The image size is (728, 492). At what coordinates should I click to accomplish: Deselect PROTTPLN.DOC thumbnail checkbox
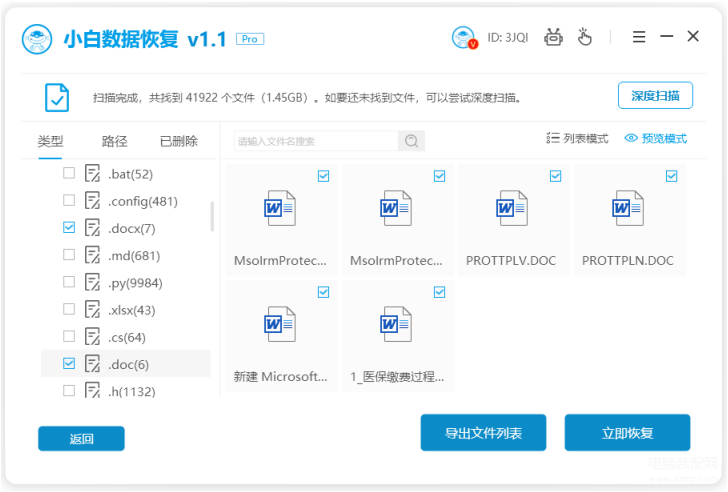tap(671, 176)
